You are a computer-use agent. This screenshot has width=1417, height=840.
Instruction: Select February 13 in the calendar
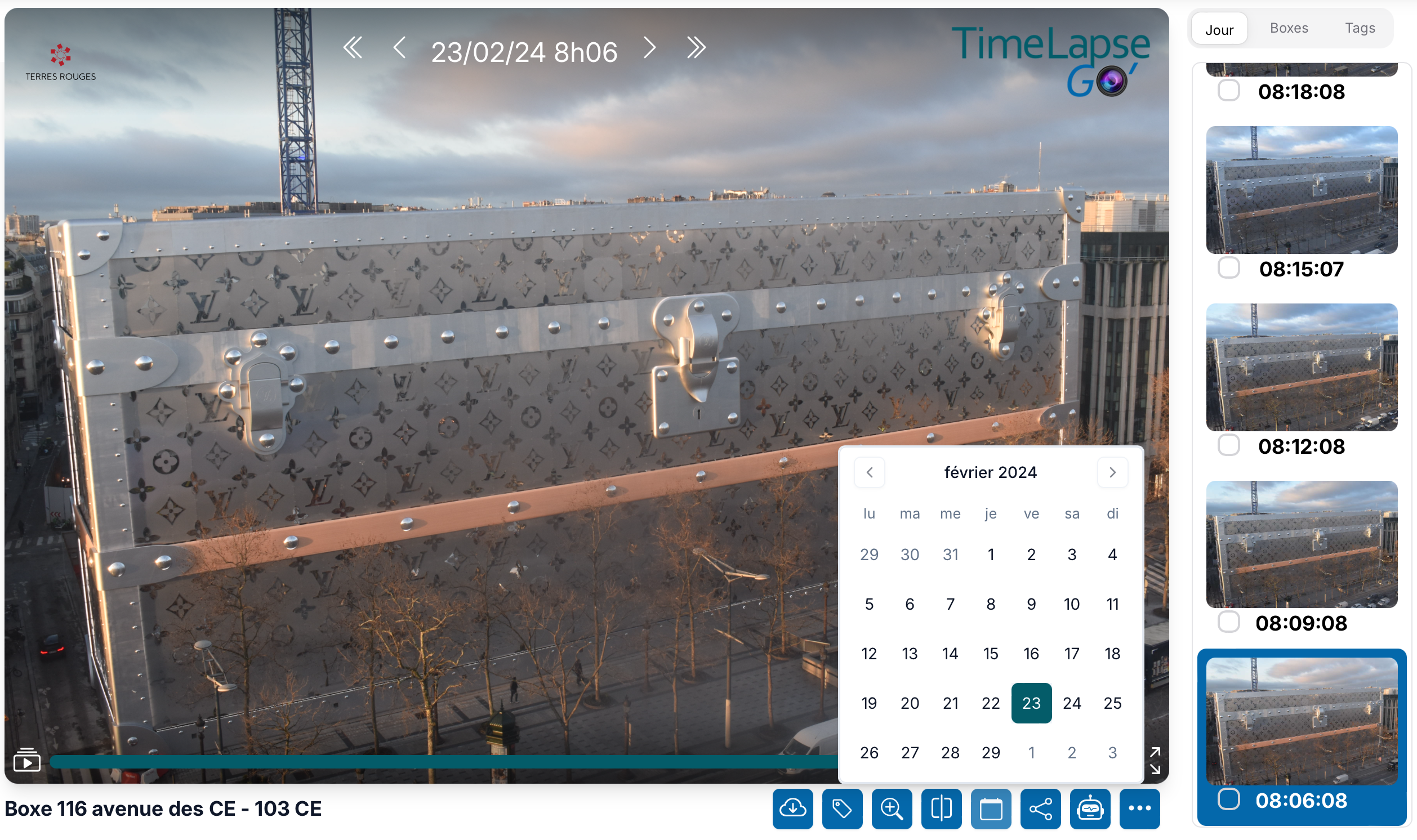coord(910,654)
